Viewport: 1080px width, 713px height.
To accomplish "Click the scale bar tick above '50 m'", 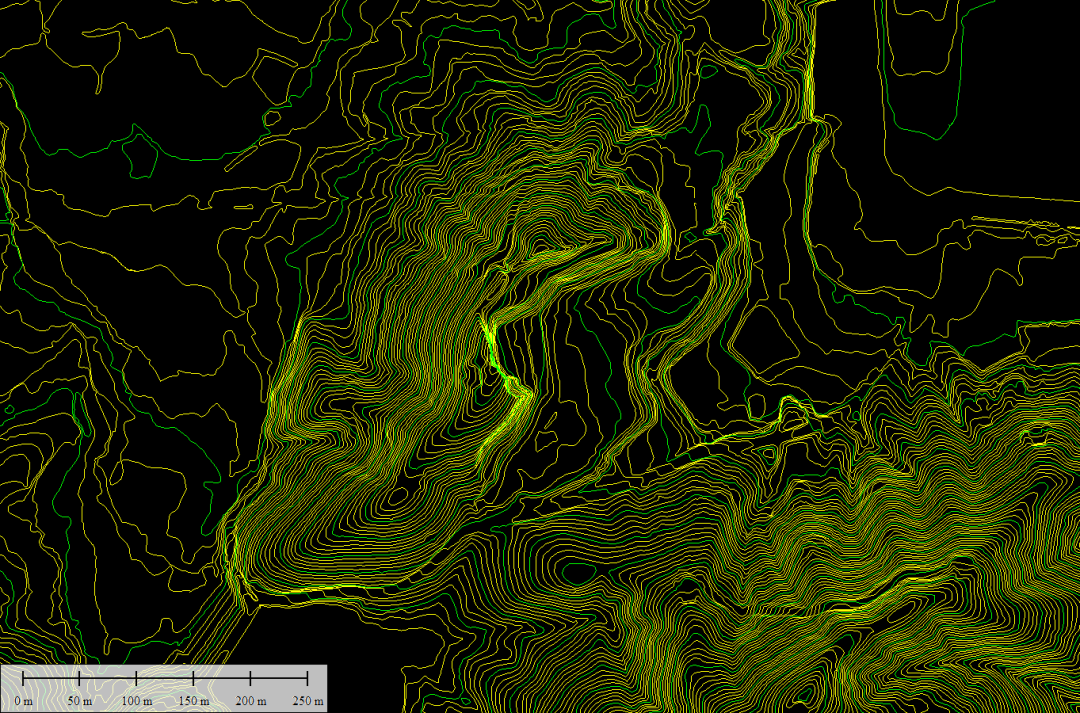I will pos(79,679).
